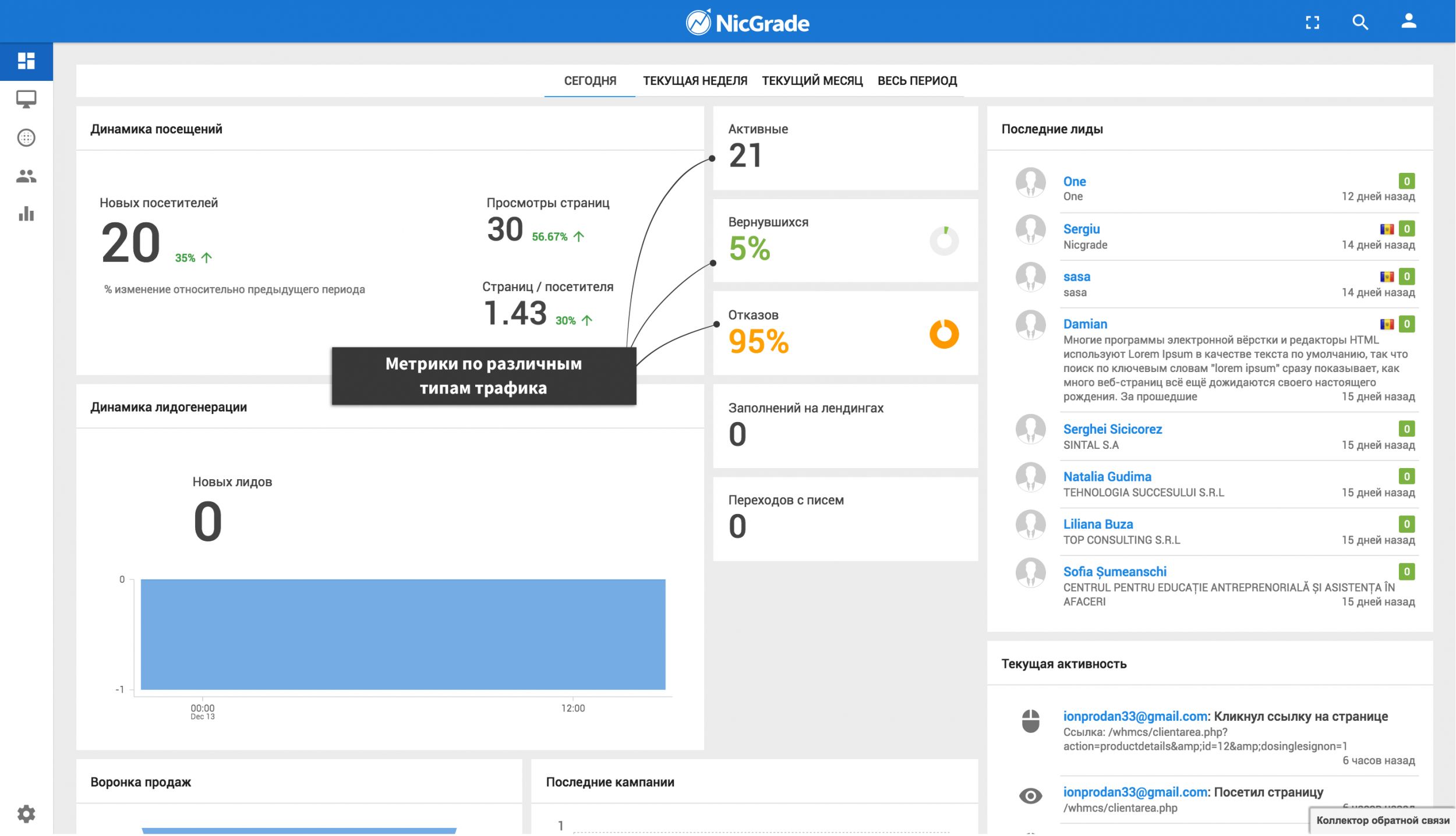The height and width of the screenshot is (836, 1456).
Task: Click the monitor icon in sidebar
Action: pyautogui.click(x=26, y=99)
